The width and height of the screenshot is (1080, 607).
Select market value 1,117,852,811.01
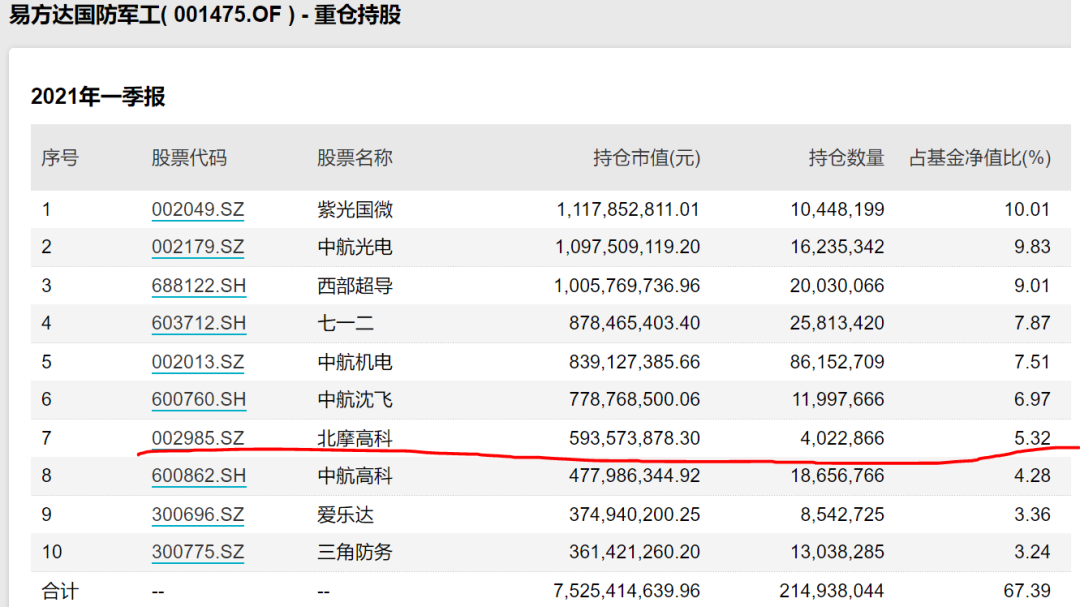pos(628,209)
